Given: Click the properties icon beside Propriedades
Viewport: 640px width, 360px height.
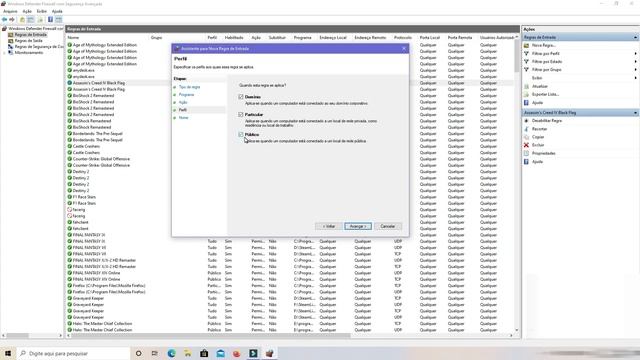Looking at the screenshot, I should click(x=527, y=153).
